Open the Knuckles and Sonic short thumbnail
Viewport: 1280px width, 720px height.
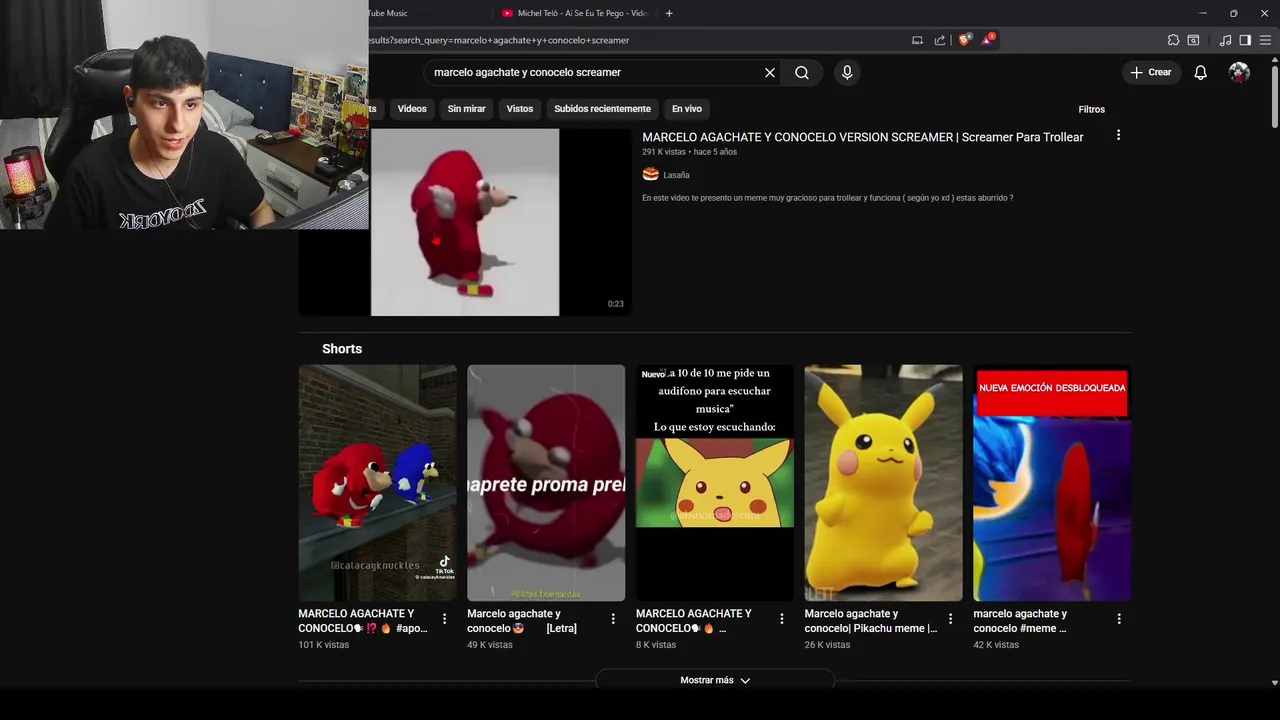[x=377, y=483]
